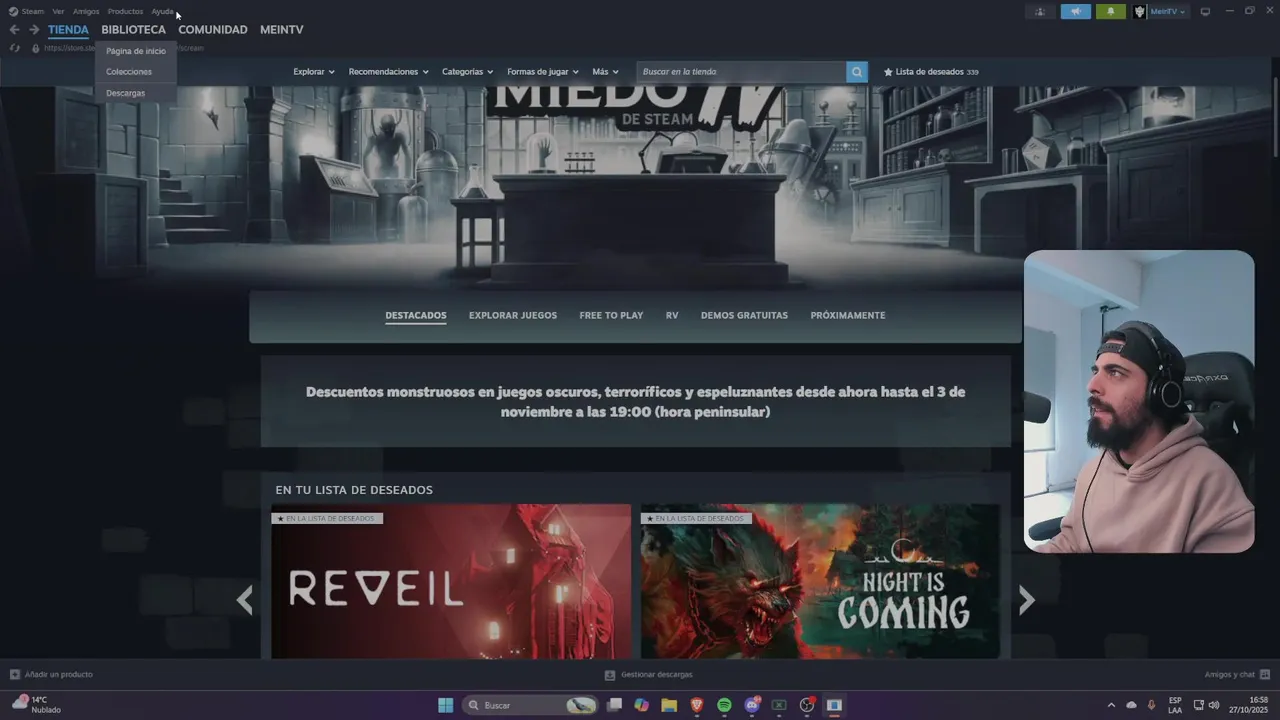
Task: Go back with the left arrow button
Action: point(14,30)
